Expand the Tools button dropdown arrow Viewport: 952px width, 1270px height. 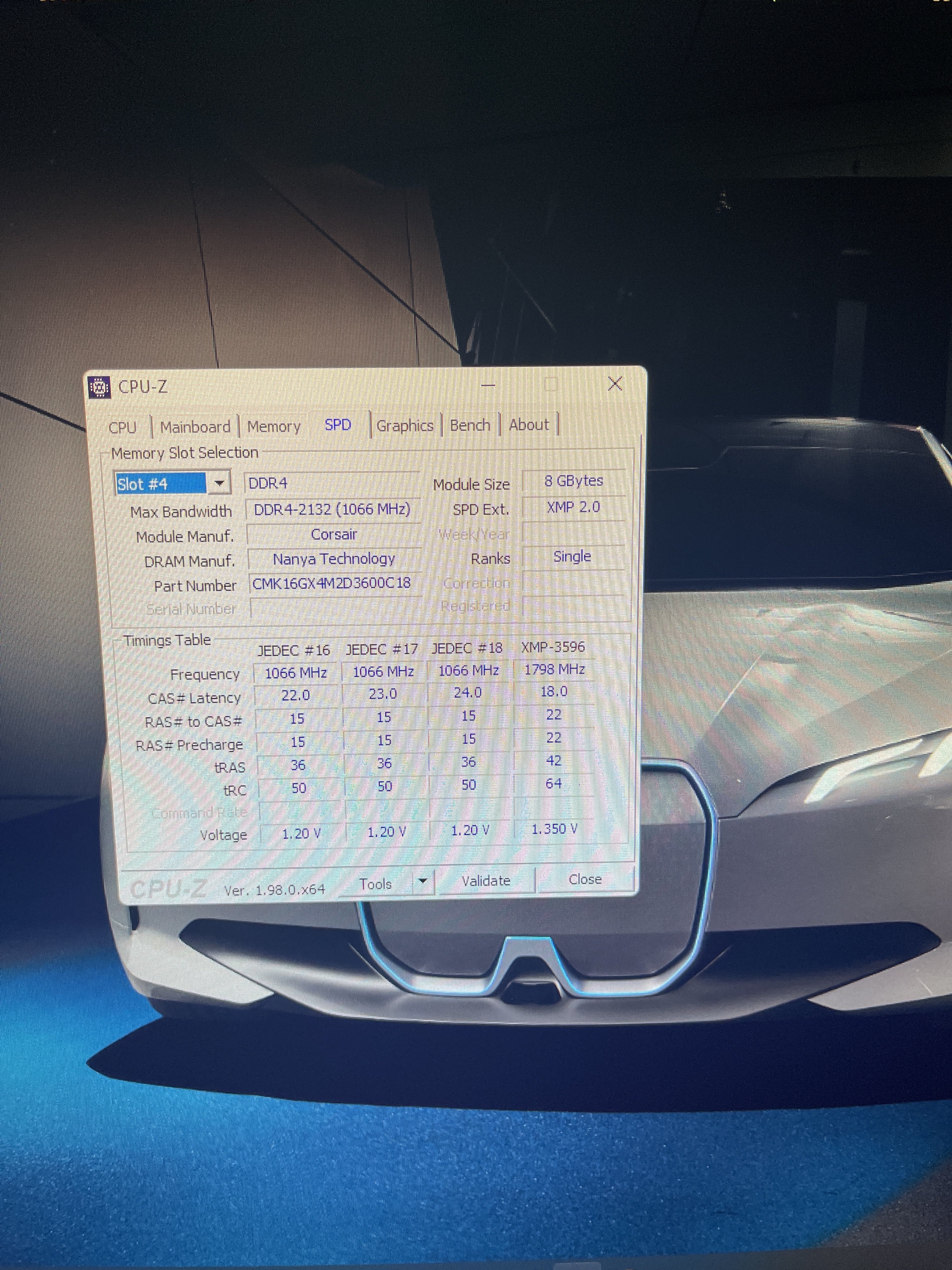coord(423,881)
